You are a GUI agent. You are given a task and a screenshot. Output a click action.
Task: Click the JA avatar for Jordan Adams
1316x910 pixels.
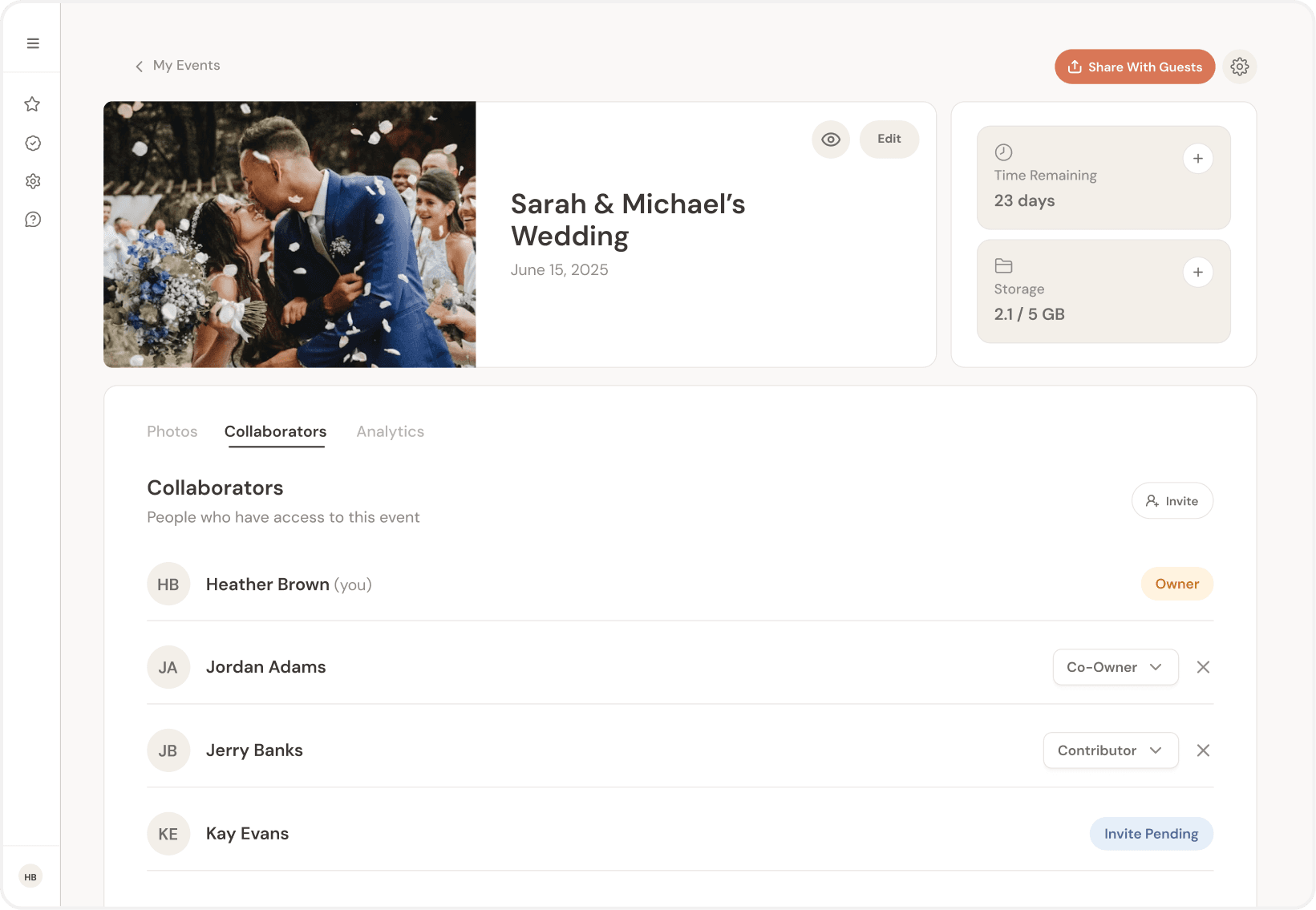click(168, 667)
